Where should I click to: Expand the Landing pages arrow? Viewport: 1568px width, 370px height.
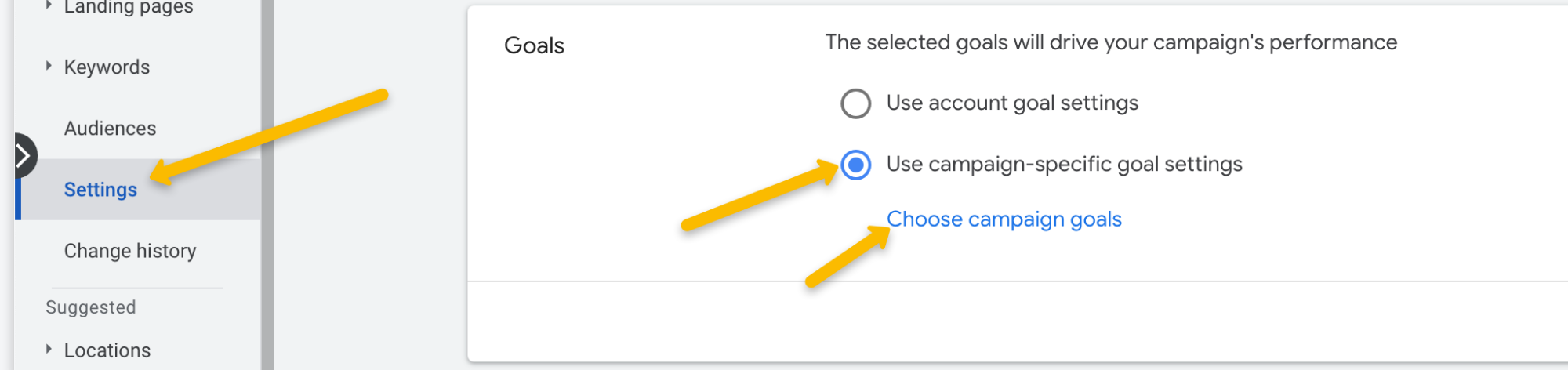click(49, 5)
